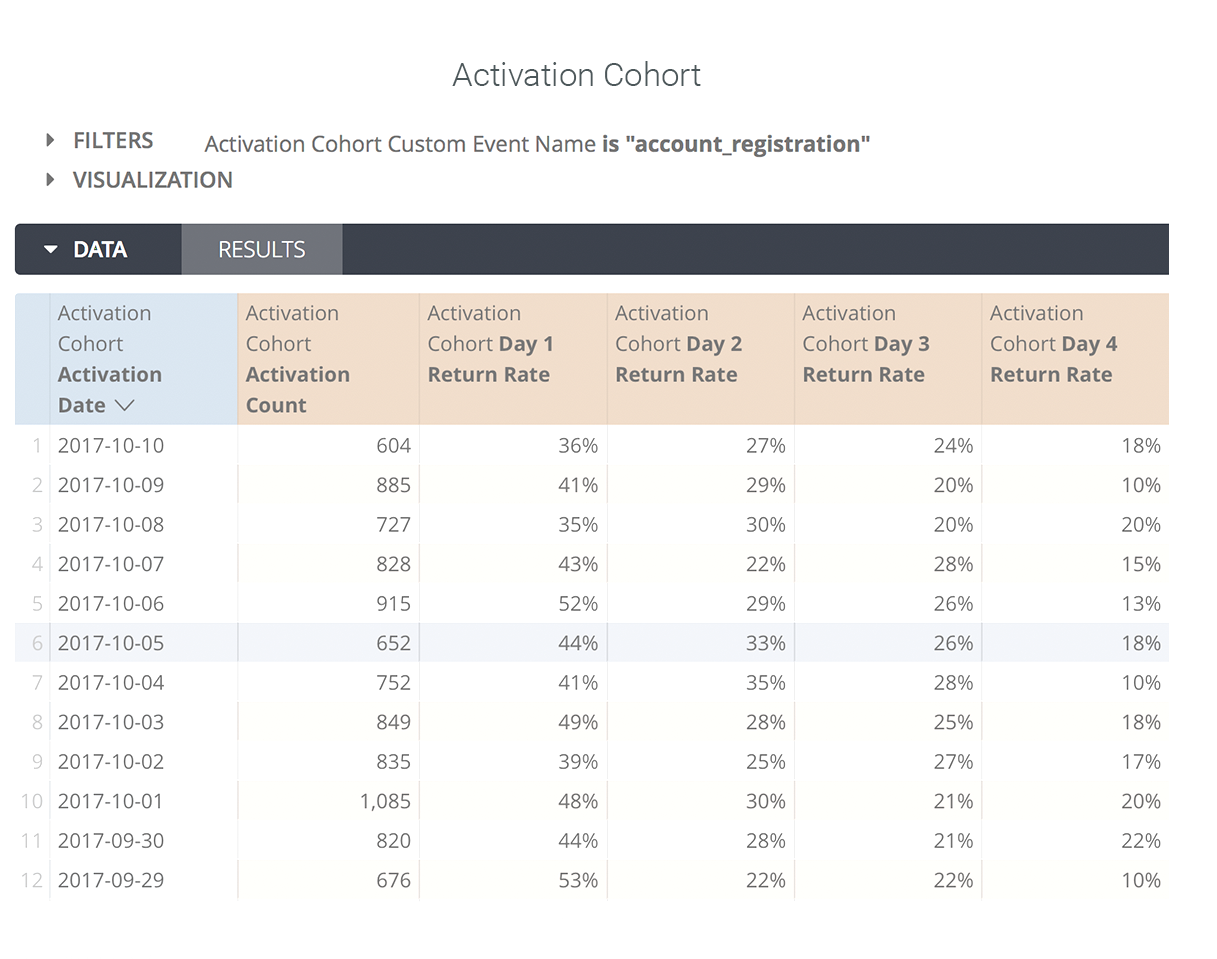Expand the VISUALIZATION section triangle
This screenshot has width=1217, height=959.
51,180
